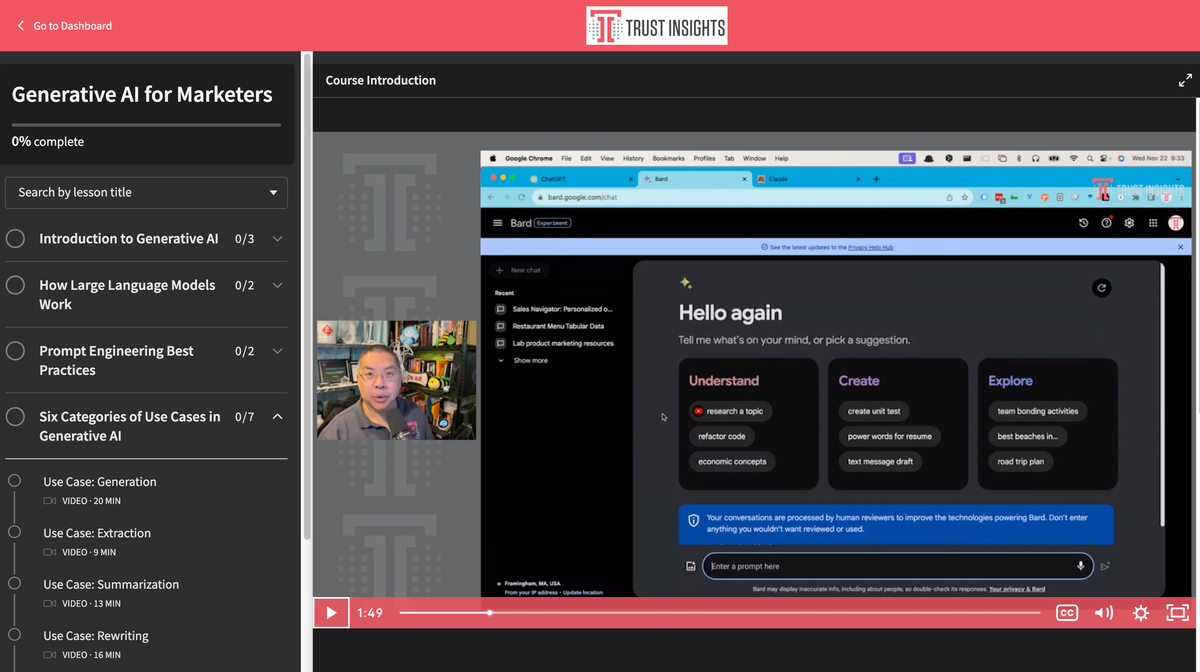Mark Use Case: Rewriting status circle
Image resolution: width=1200 pixels, height=672 pixels.
click(x=14, y=634)
